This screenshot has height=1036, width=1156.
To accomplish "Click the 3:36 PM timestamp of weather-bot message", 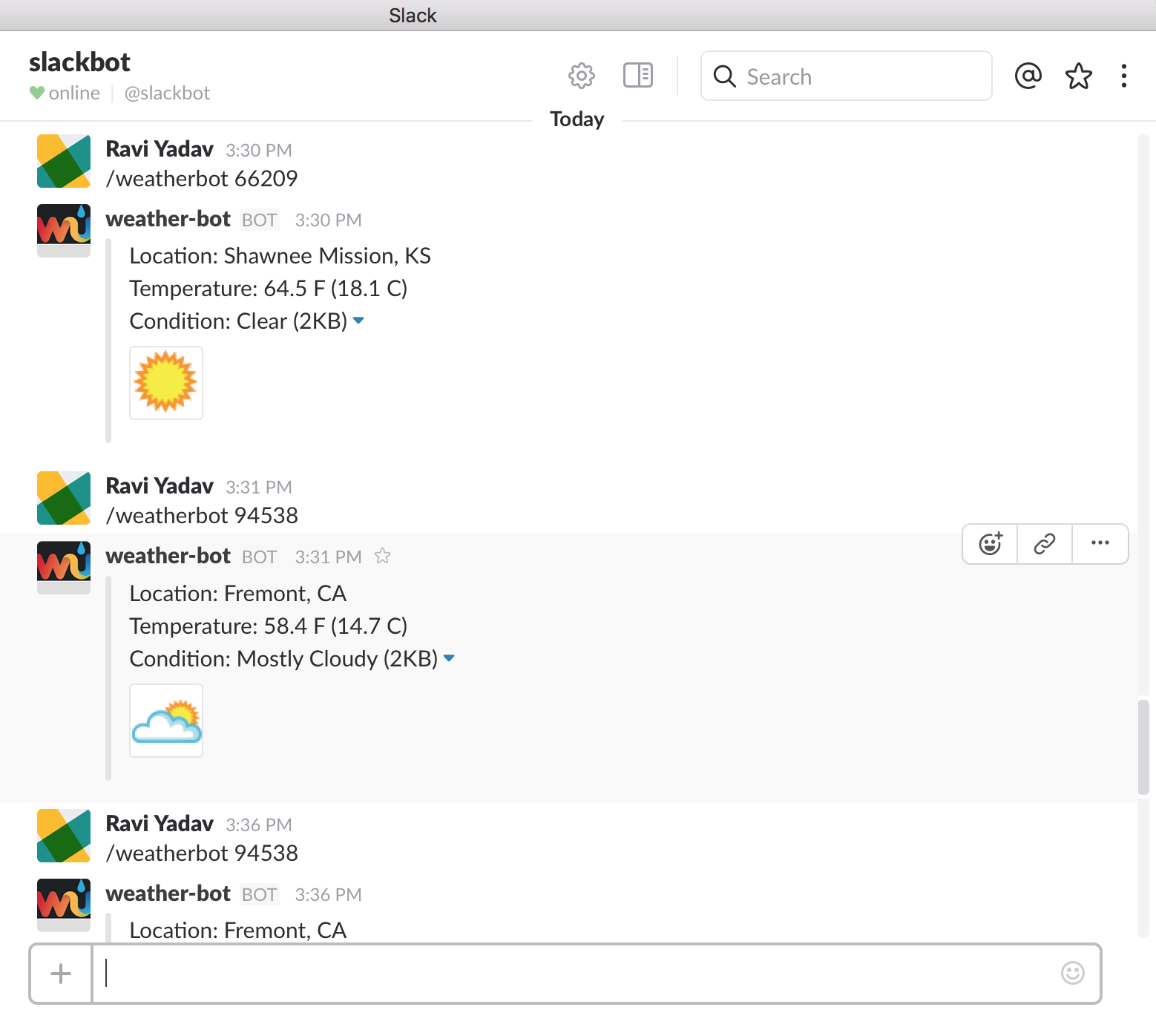I will coord(328,895).
